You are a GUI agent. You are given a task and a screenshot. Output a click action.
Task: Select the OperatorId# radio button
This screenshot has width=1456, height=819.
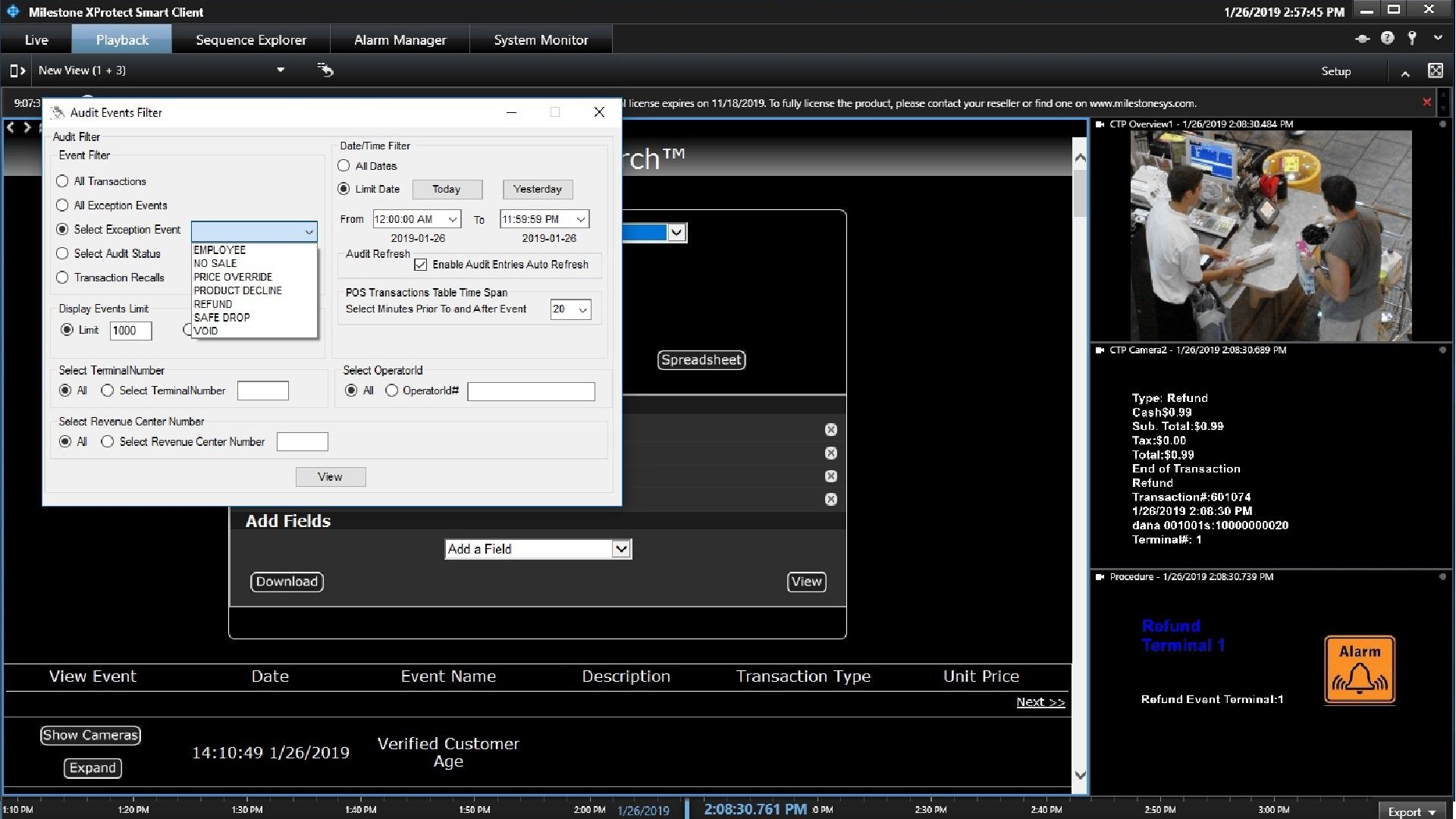391,391
